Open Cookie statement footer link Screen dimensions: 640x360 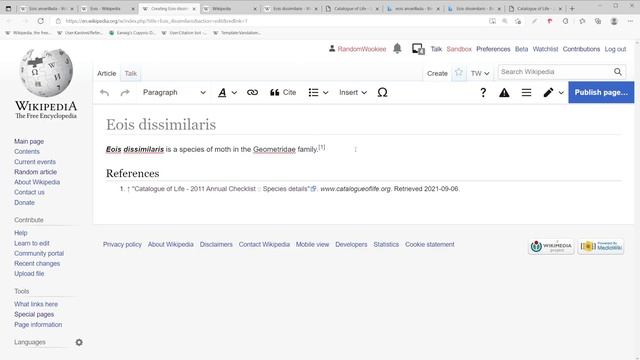pyautogui.click(x=429, y=244)
